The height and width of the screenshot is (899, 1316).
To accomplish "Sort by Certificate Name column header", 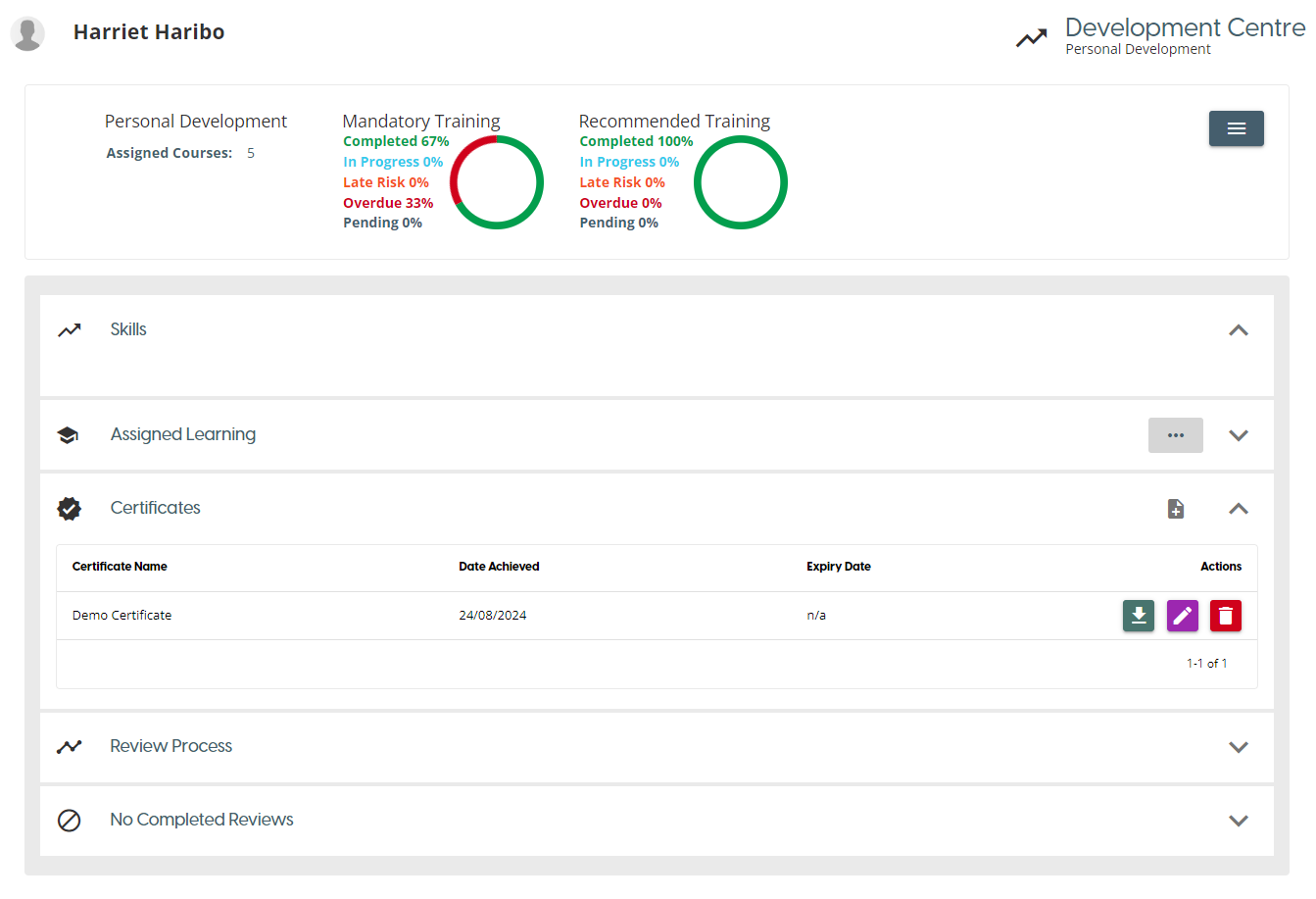I will pyautogui.click(x=120, y=567).
